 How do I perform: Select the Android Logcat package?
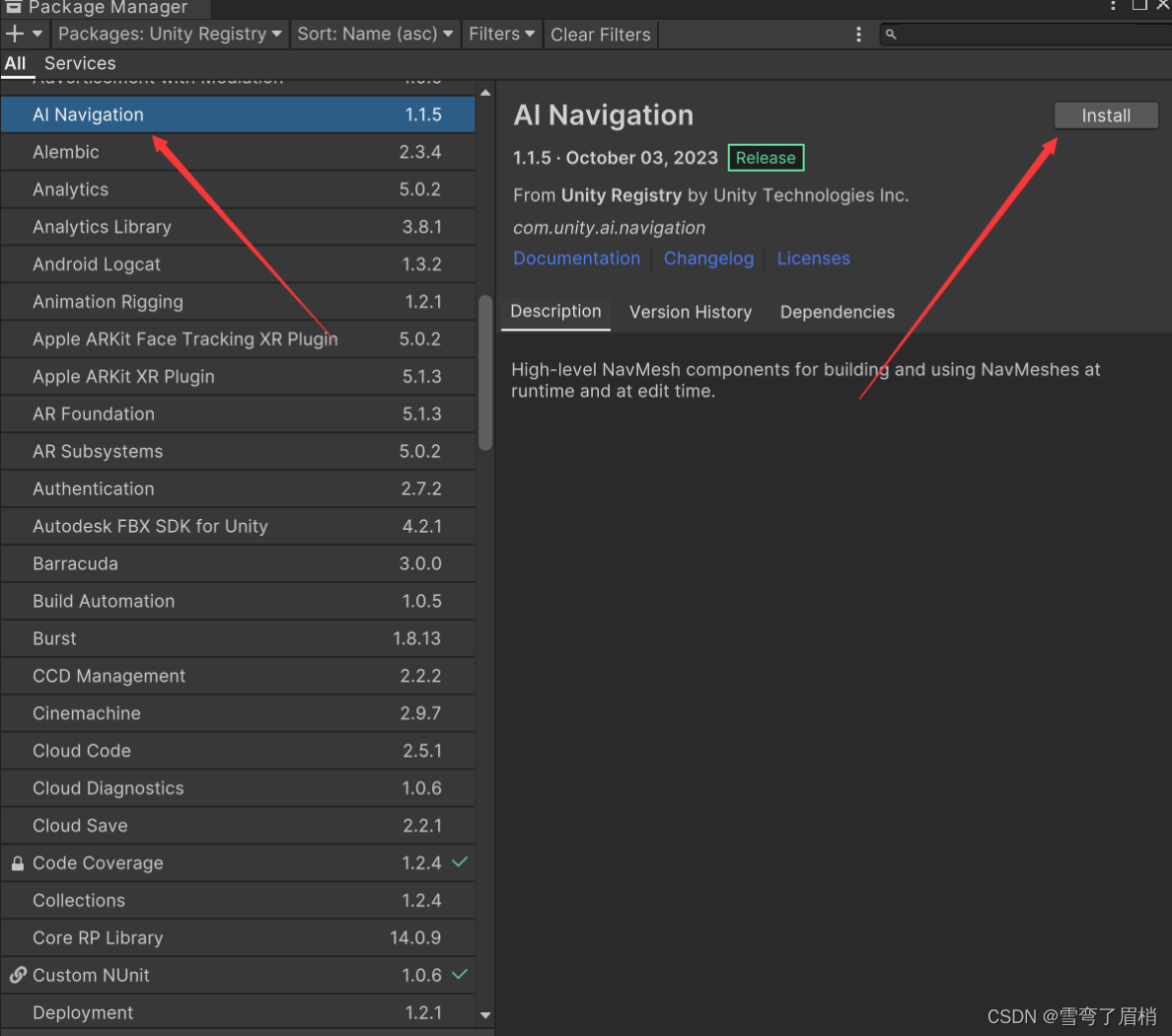(238, 263)
